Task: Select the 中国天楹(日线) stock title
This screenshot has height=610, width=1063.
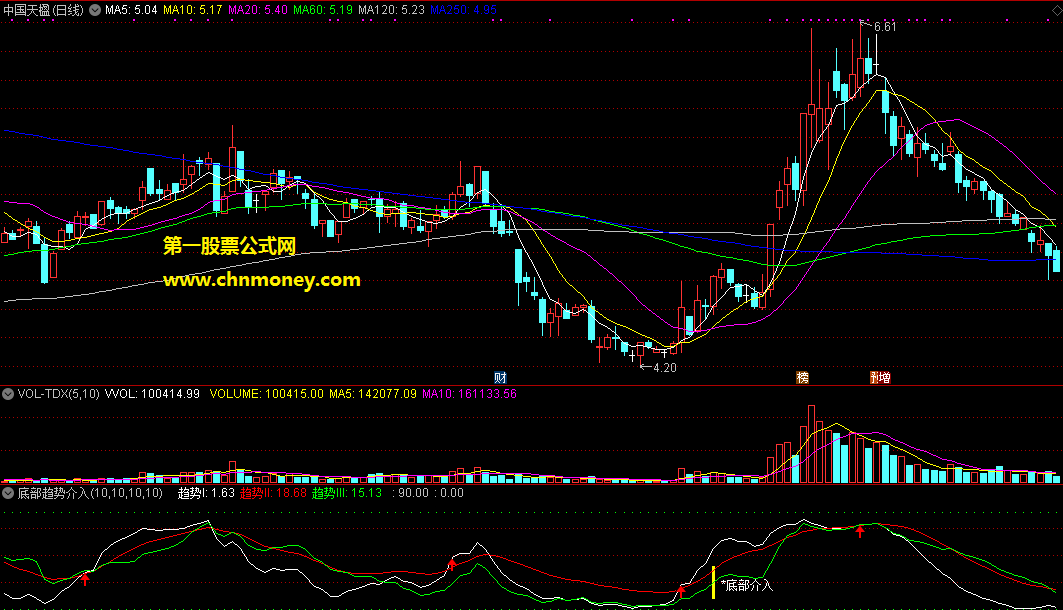Action: pyautogui.click(x=43, y=10)
